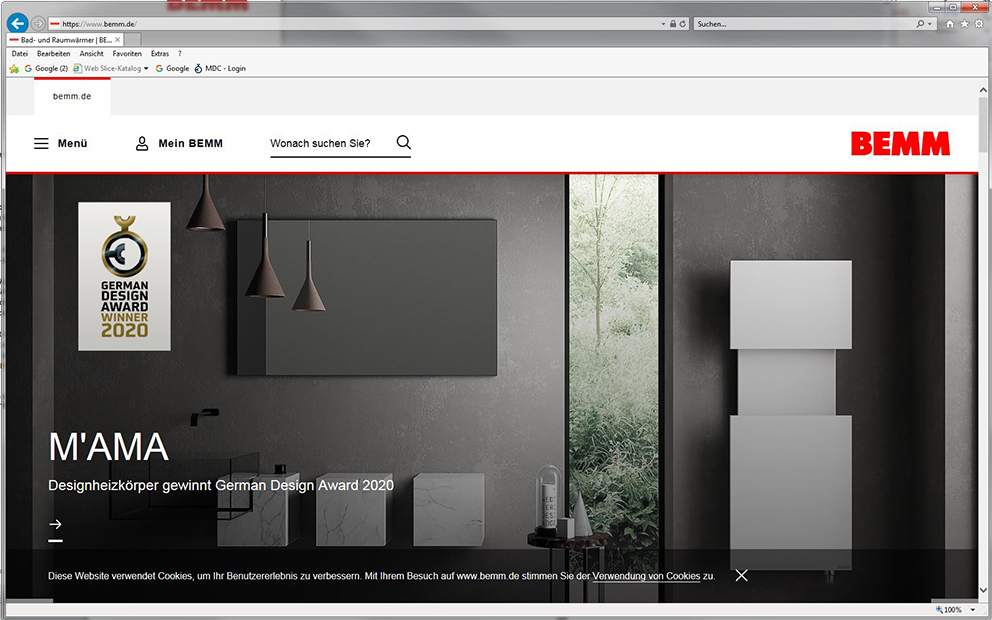Click the slide indicator bar below the arrow
Image resolution: width=992 pixels, height=620 pixels.
[x=56, y=540]
